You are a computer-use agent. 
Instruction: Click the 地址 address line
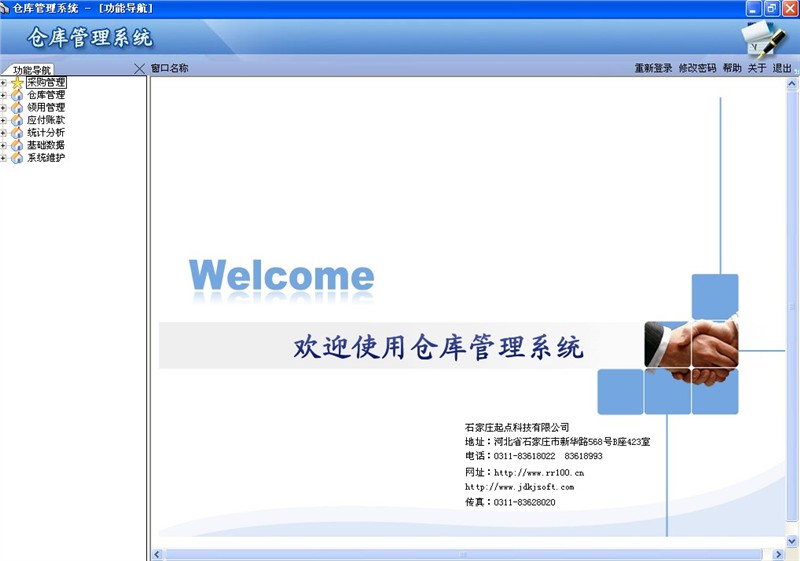(557, 442)
